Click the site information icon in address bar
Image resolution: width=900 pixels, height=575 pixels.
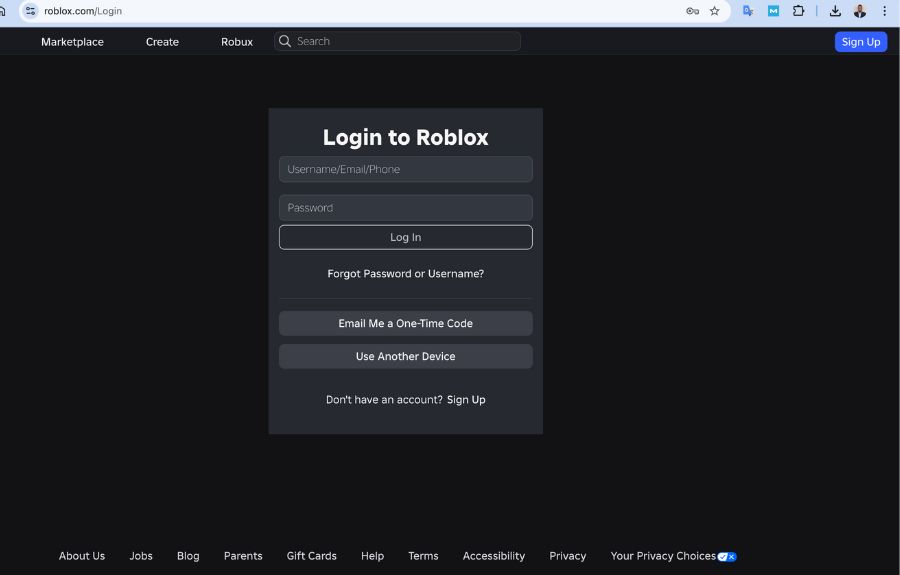[x=30, y=11]
